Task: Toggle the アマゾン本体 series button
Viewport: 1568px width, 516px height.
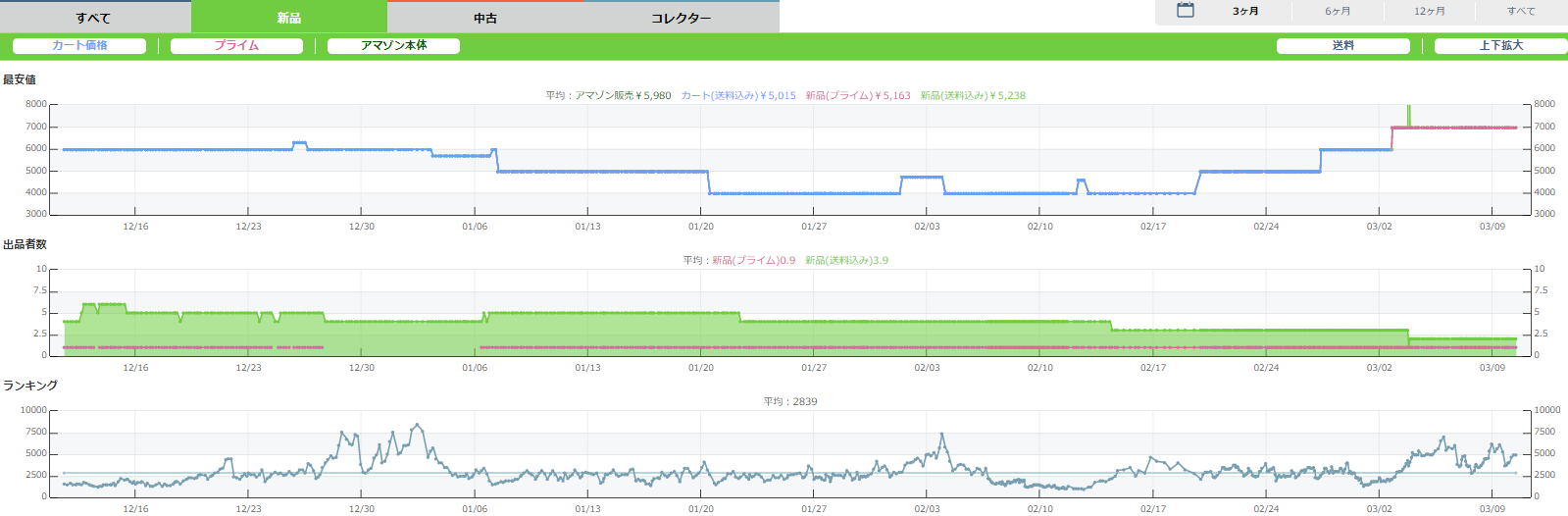Action: [393, 46]
